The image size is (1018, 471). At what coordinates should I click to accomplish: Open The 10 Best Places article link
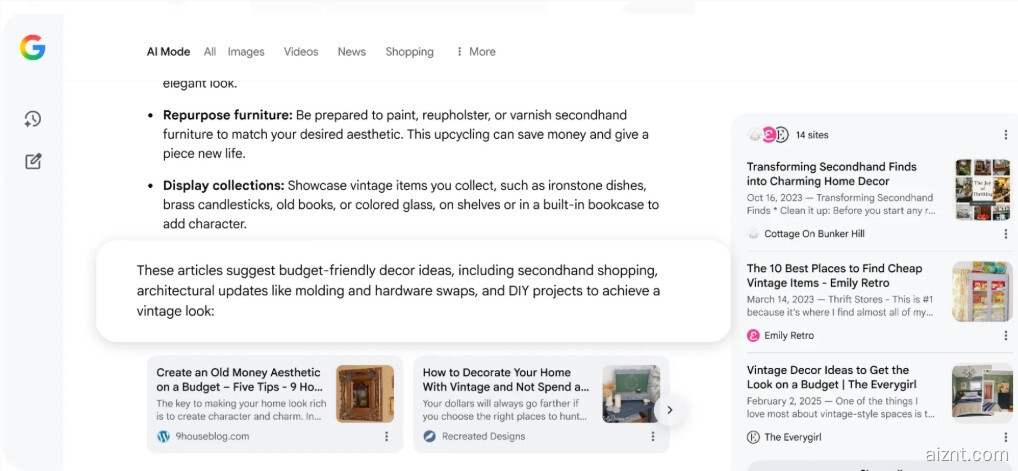pyautogui.click(x=834, y=275)
